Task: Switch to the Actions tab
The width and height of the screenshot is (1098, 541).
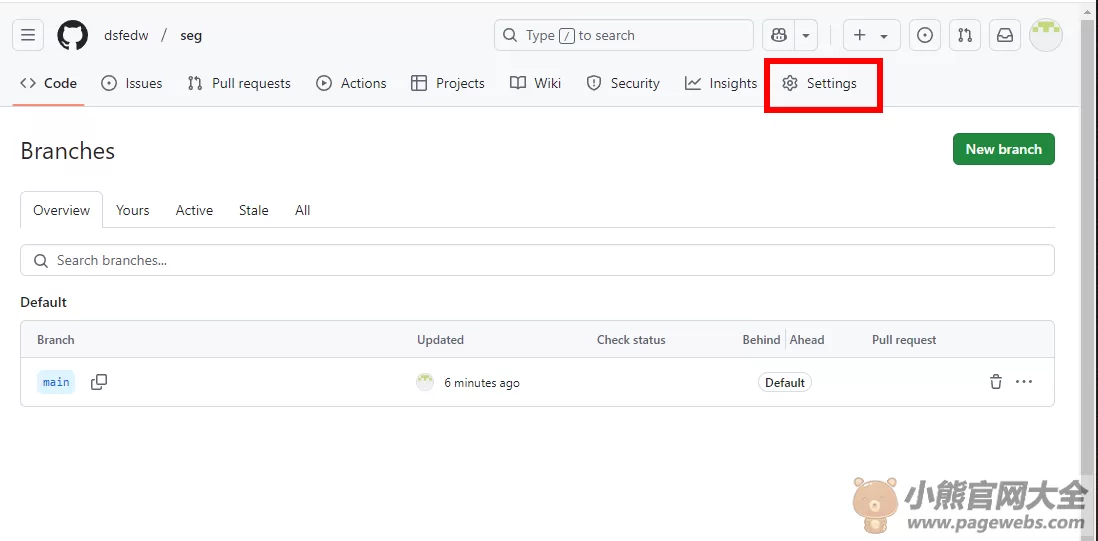Action: click(351, 83)
